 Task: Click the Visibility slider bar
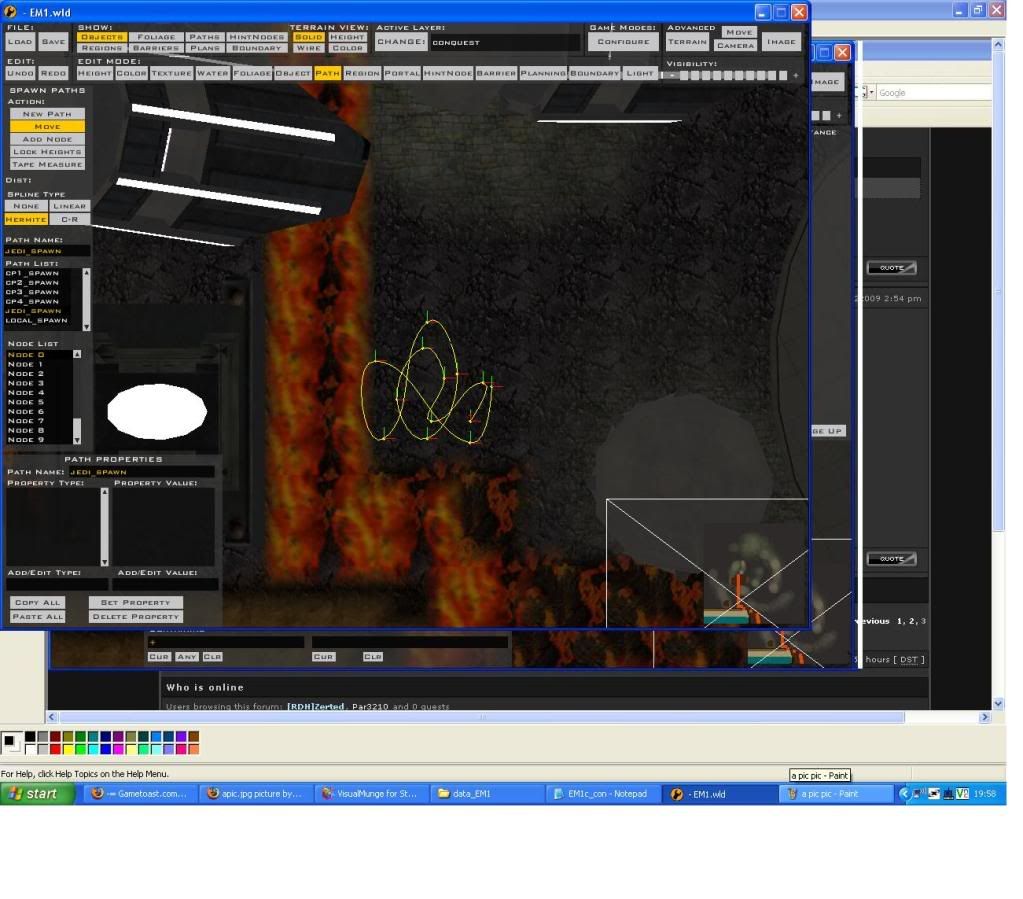coord(734,76)
